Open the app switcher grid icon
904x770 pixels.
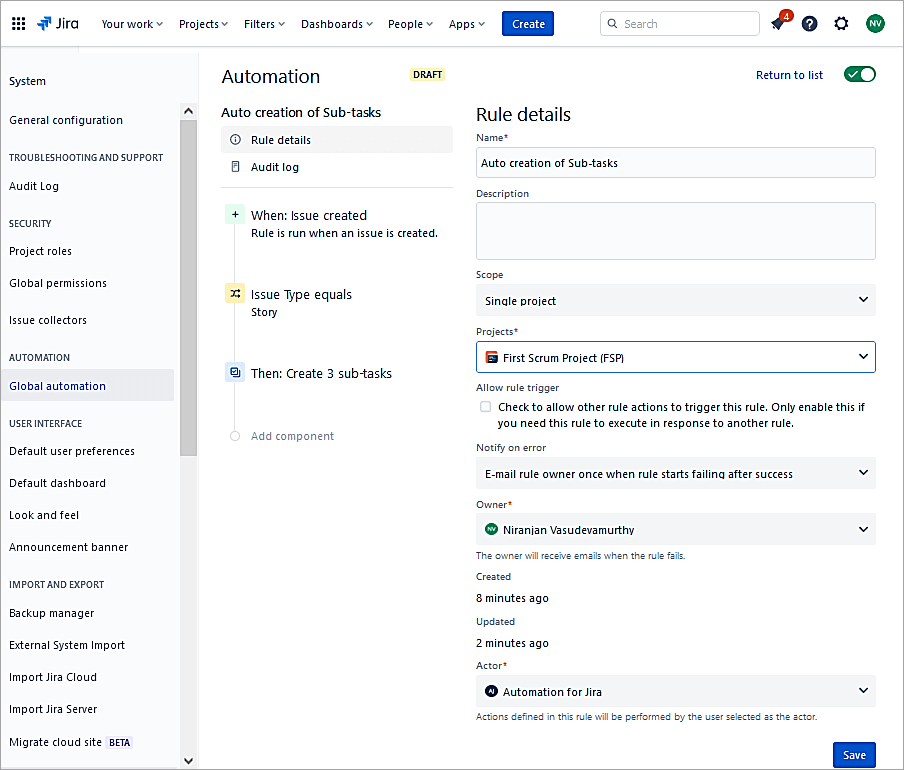pos(18,24)
